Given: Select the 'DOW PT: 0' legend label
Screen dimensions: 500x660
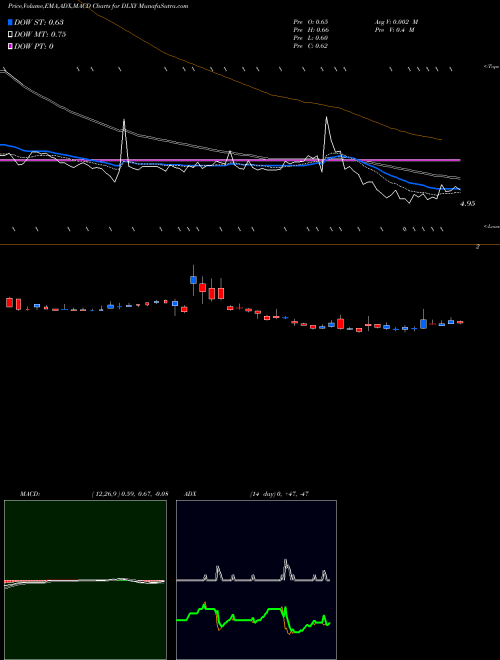Looking at the screenshot, I should tap(34, 46).
